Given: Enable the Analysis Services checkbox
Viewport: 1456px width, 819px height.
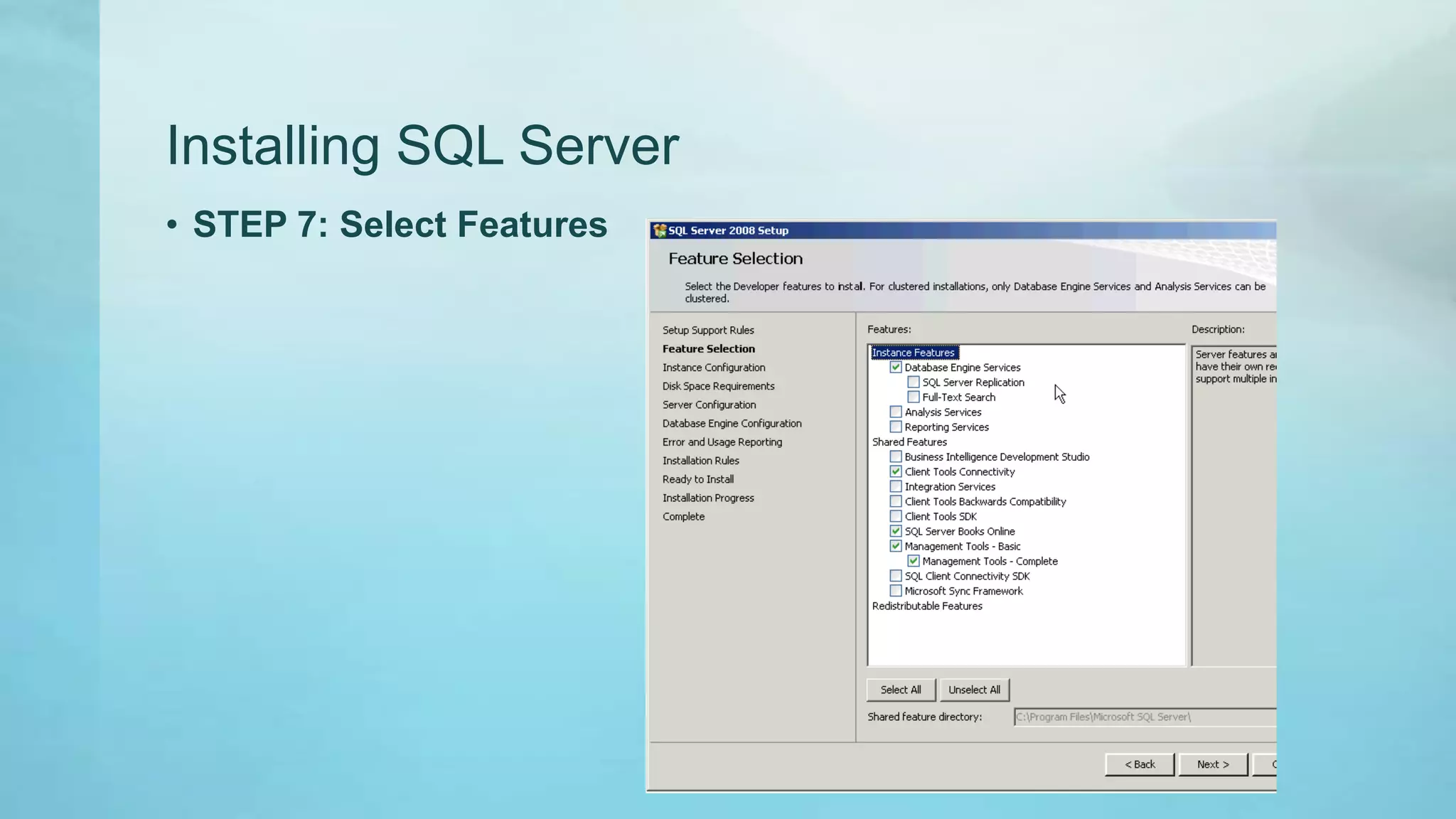Looking at the screenshot, I should tap(896, 412).
